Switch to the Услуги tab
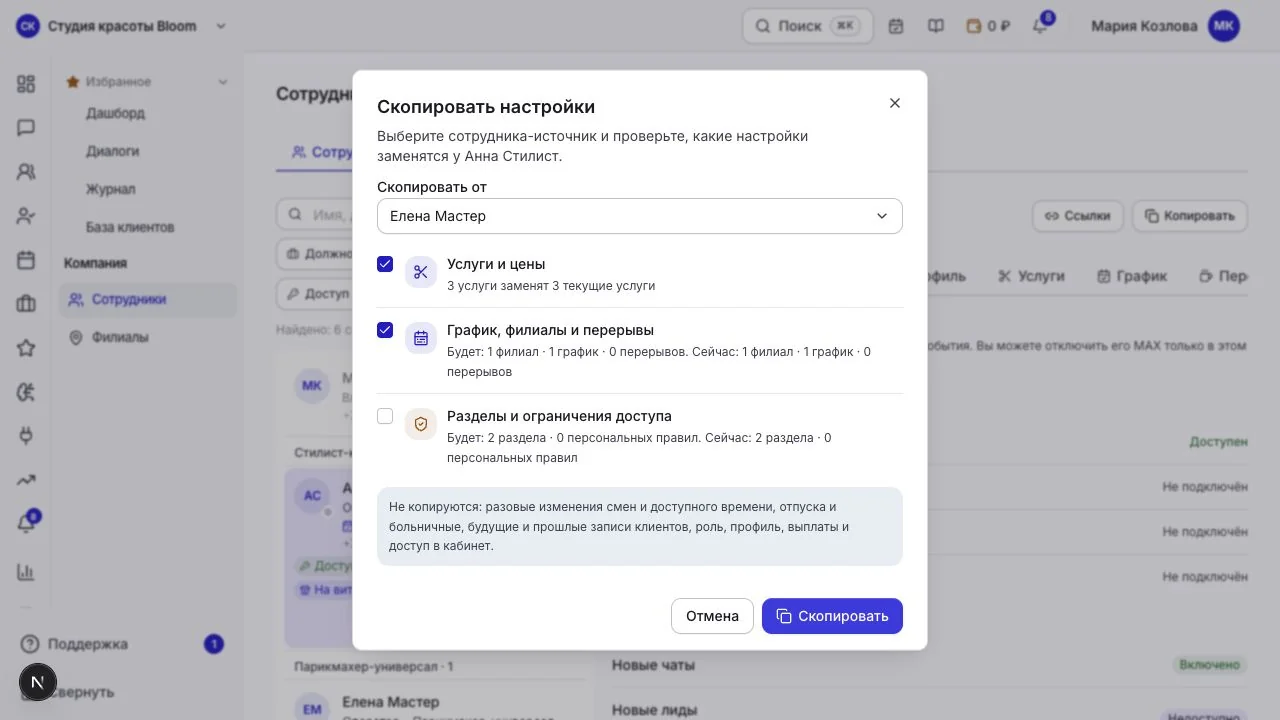Viewport: 1280px width, 720px height. click(x=1031, y=276)
